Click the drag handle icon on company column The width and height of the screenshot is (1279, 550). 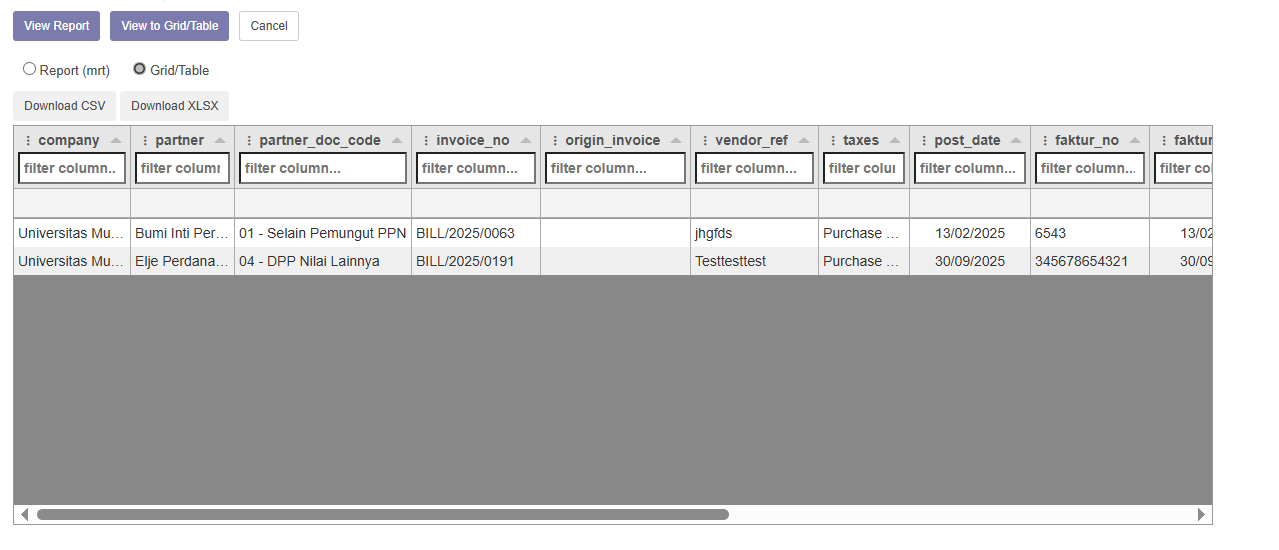[28, 141]
